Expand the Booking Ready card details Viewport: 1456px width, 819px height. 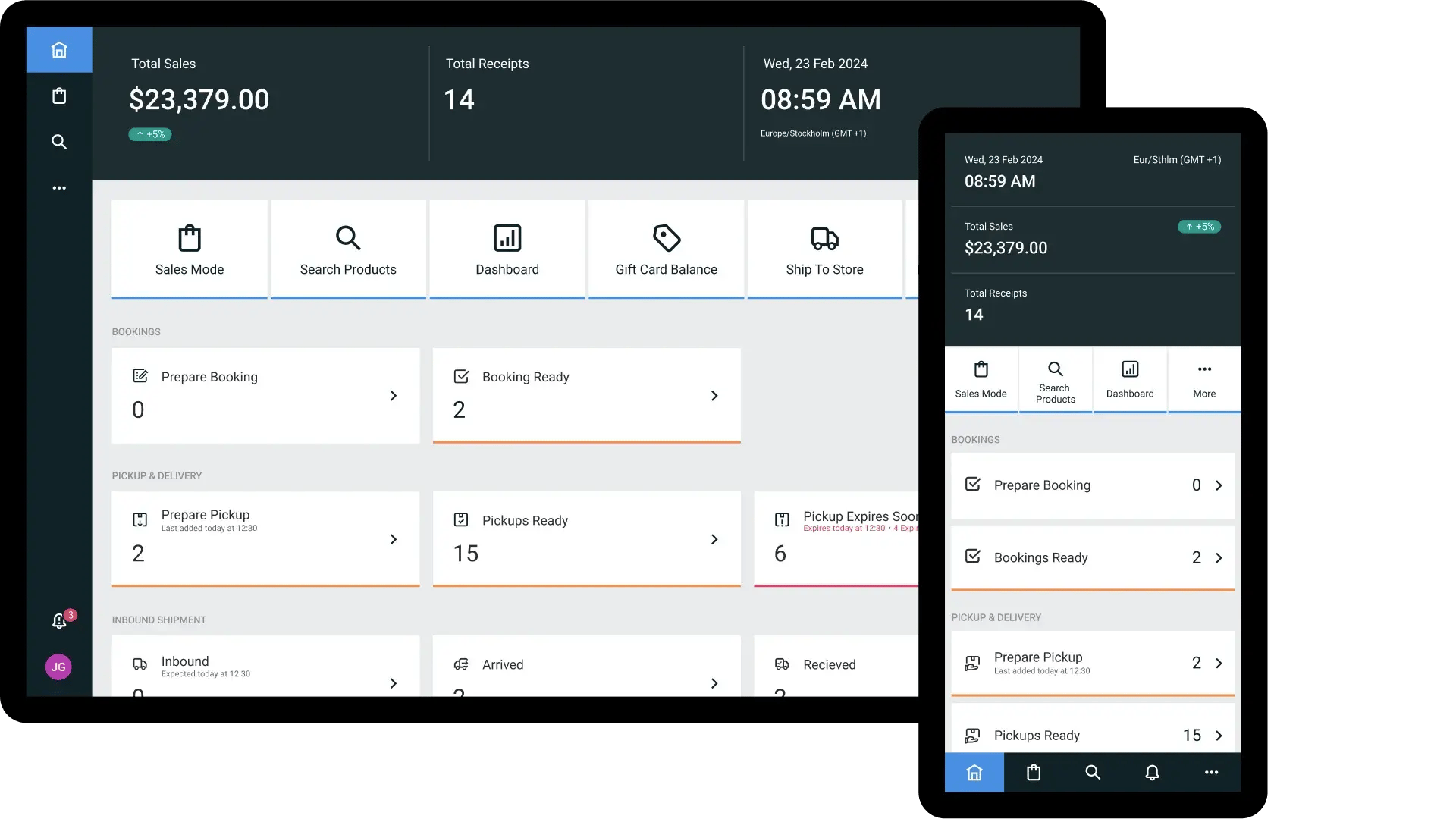pos(714,395)
